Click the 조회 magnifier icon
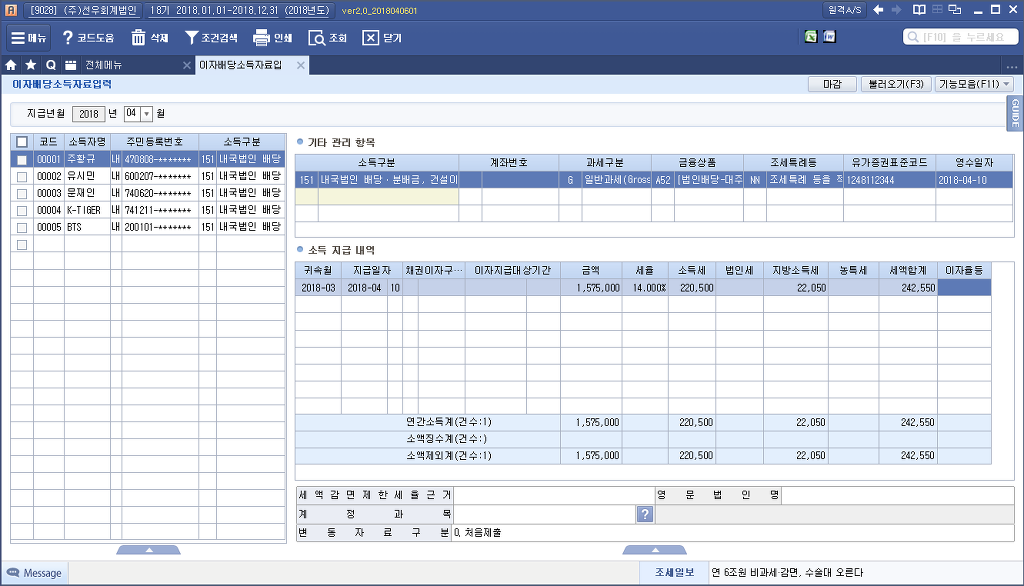The image size is (1024, 586). [x=316, y=38]
